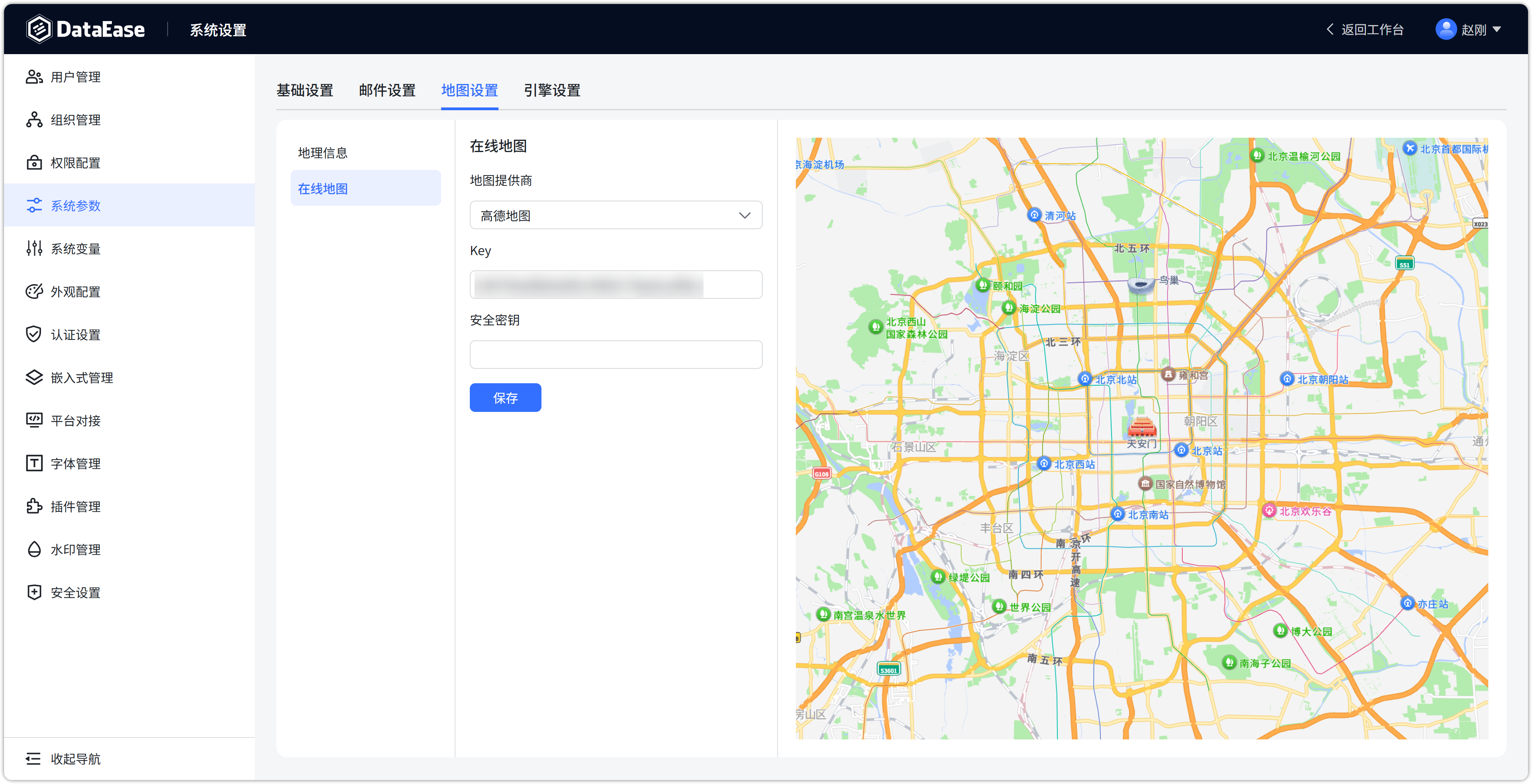Open the 地图提供商 dropdown showing 高德地图
Viewport: 1532px width, 784px height.
point(616,215)
